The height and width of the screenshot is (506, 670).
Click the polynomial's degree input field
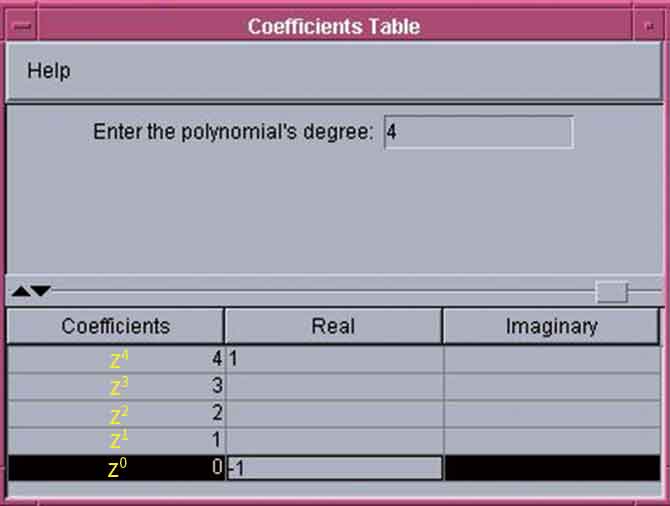[x=478, y=132]
